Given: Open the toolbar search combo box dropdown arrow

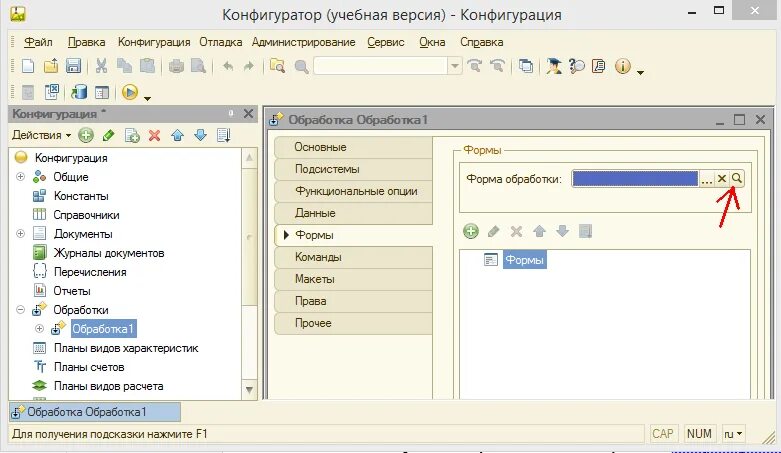Looking at the screenshot, I should click(x=454, y=66).
